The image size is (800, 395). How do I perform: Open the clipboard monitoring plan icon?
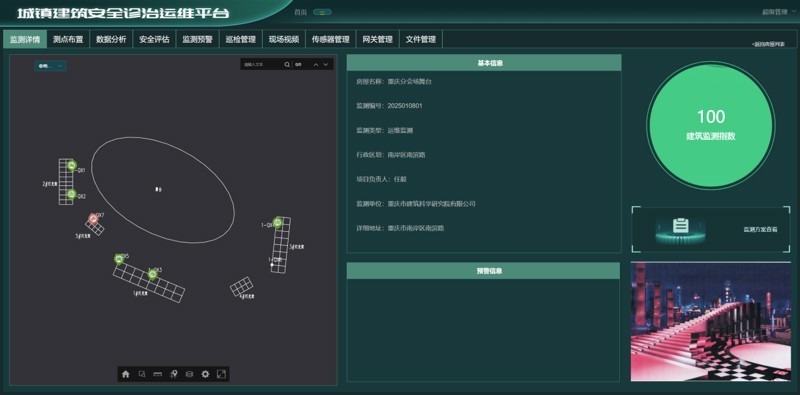point(680,226)
